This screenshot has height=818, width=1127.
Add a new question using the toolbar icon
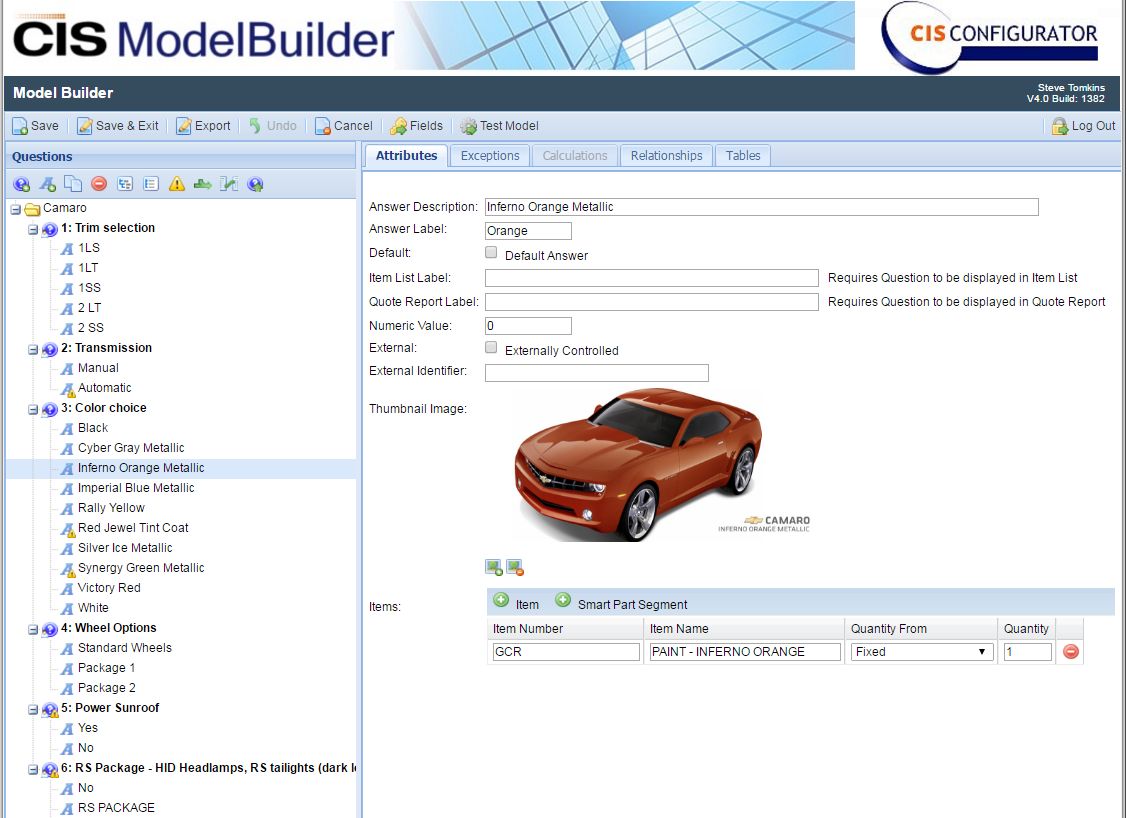22,185
